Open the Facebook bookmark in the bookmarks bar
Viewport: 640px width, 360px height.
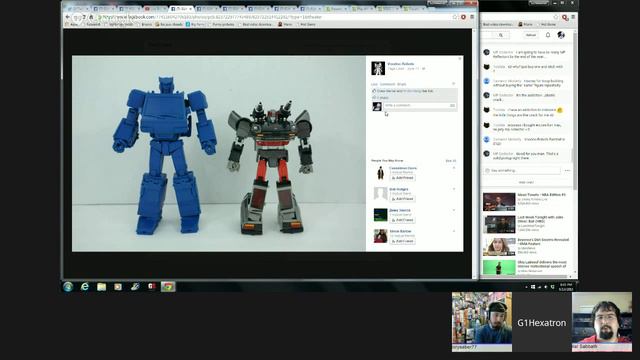point(91,24)
